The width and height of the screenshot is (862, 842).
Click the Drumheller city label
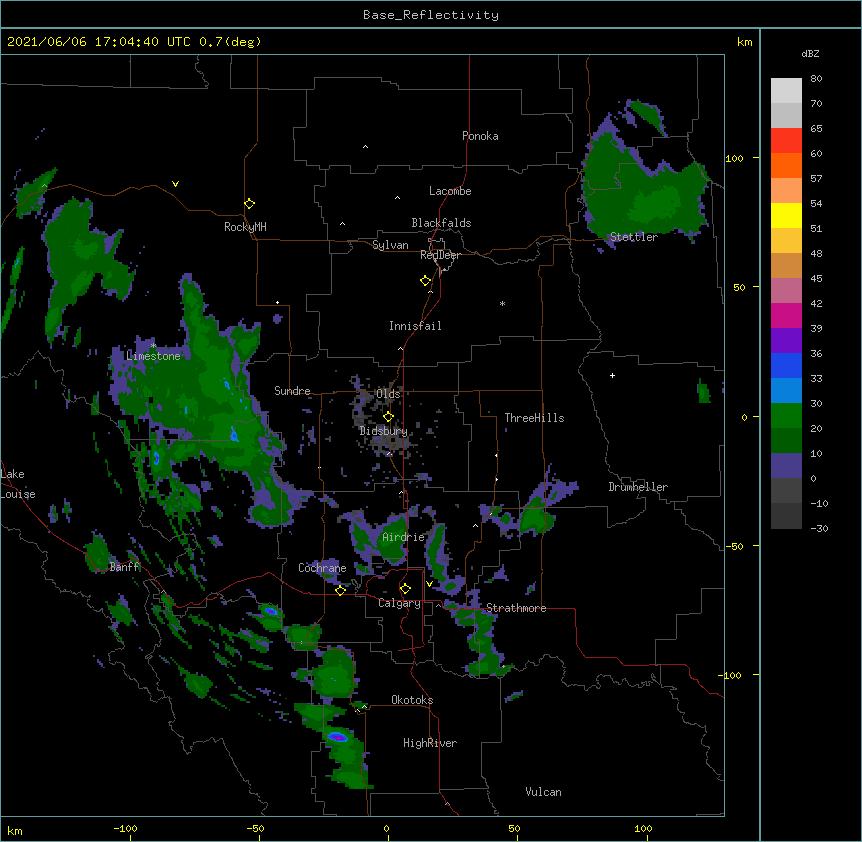638,487
